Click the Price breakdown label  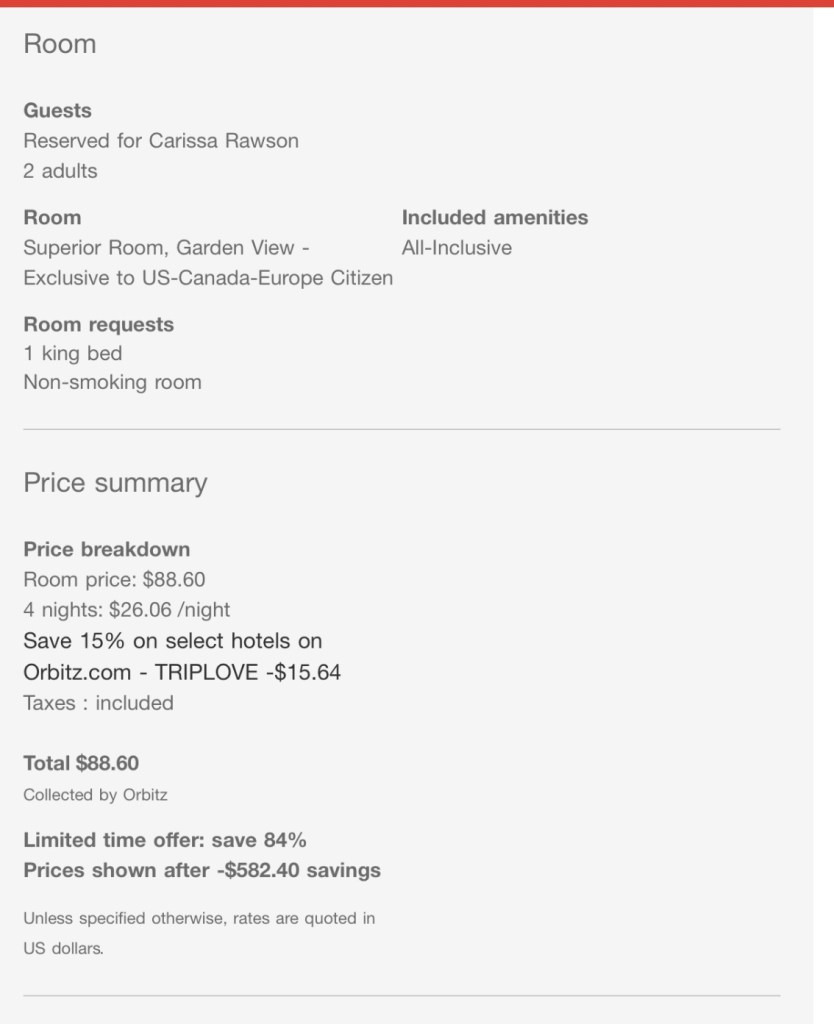(106, 549)
